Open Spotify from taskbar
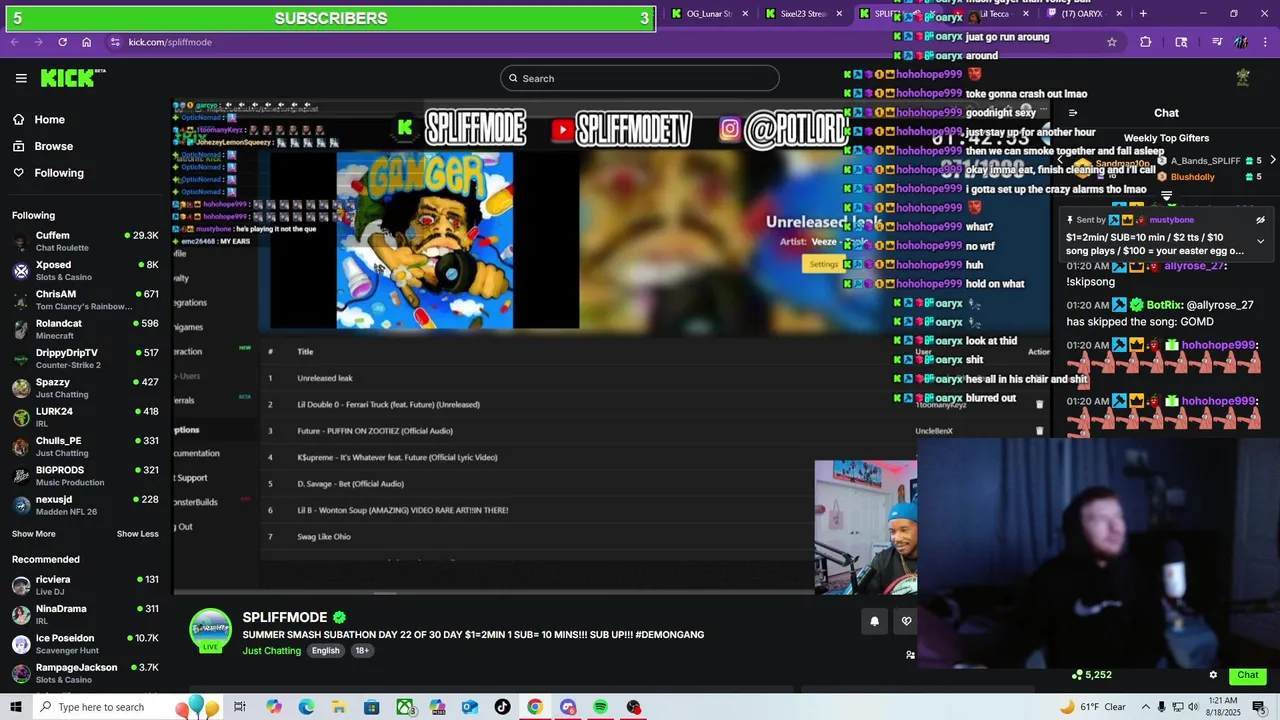 click(600, 707)
